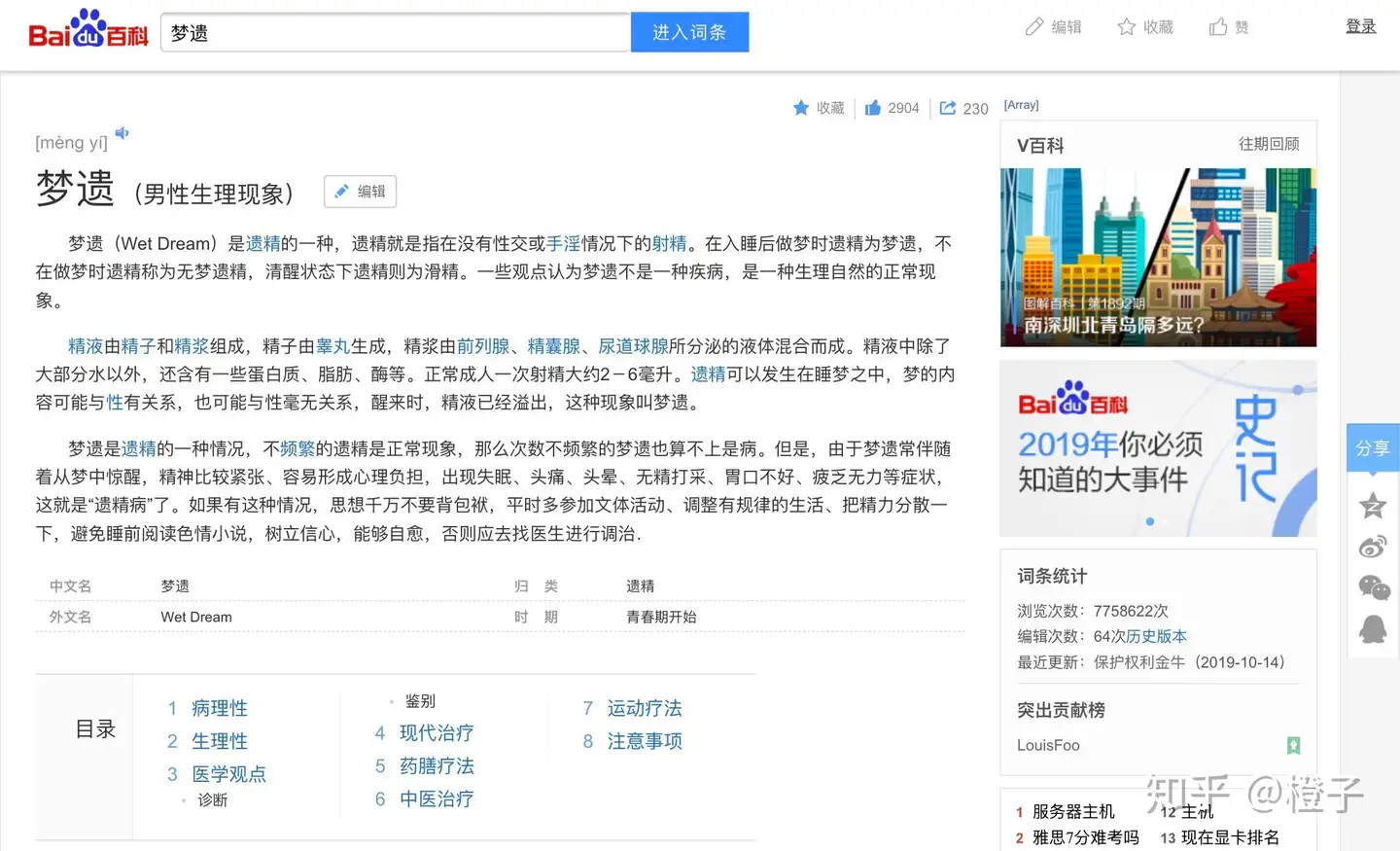The image size is (1400, 851).
Task: Click the star favorite icon in top bar
Action: pyautogui.click(x=1127, y=27)
